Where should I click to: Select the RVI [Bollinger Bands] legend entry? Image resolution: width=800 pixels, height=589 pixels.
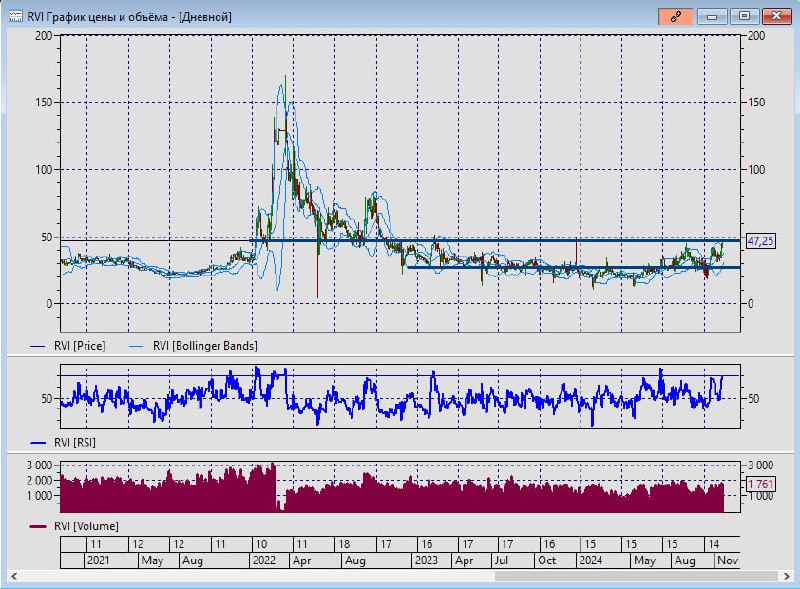193,346
